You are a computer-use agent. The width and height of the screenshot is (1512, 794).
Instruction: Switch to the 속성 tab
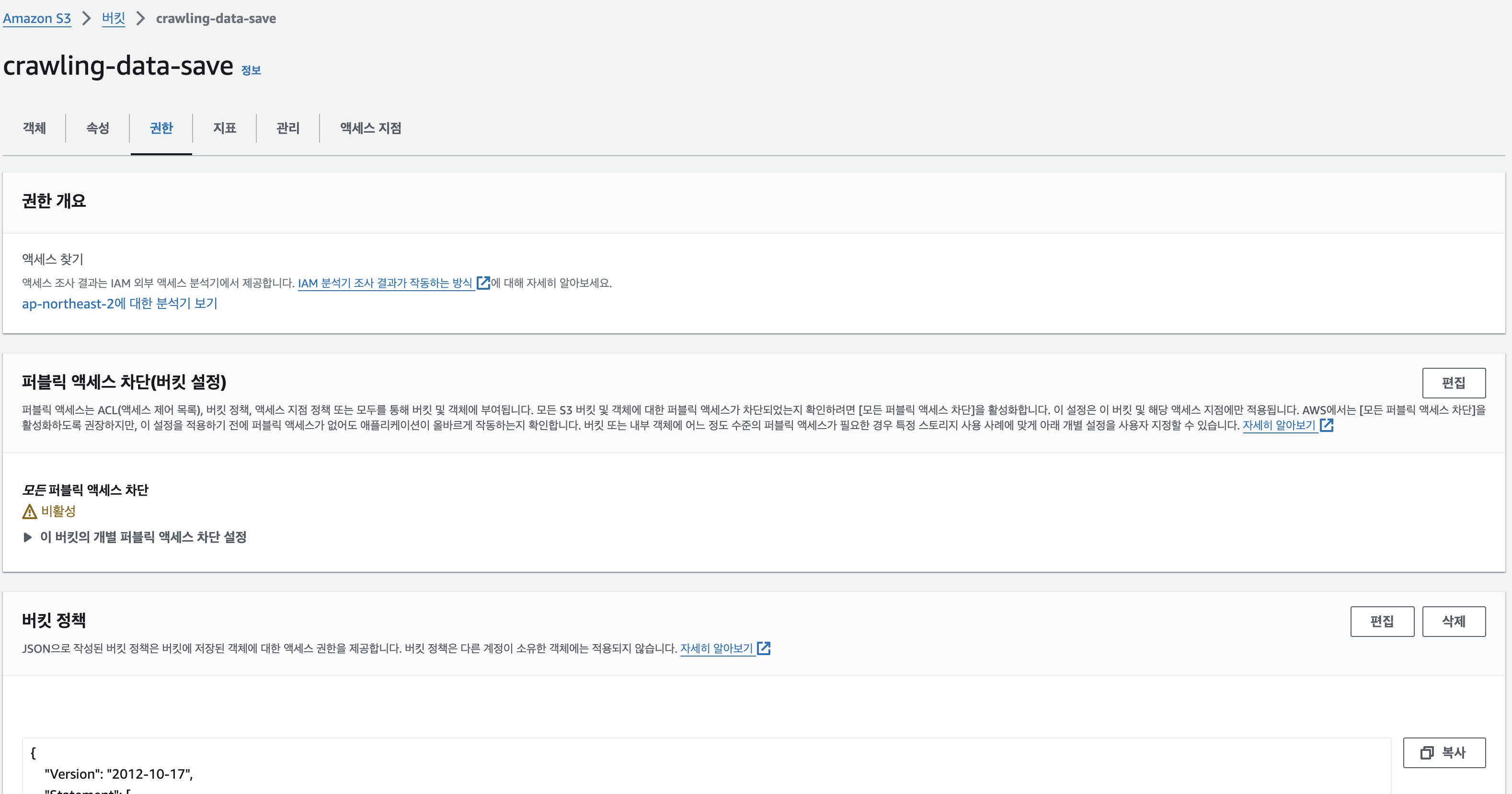pyautogui.click(x=97, y=128)
